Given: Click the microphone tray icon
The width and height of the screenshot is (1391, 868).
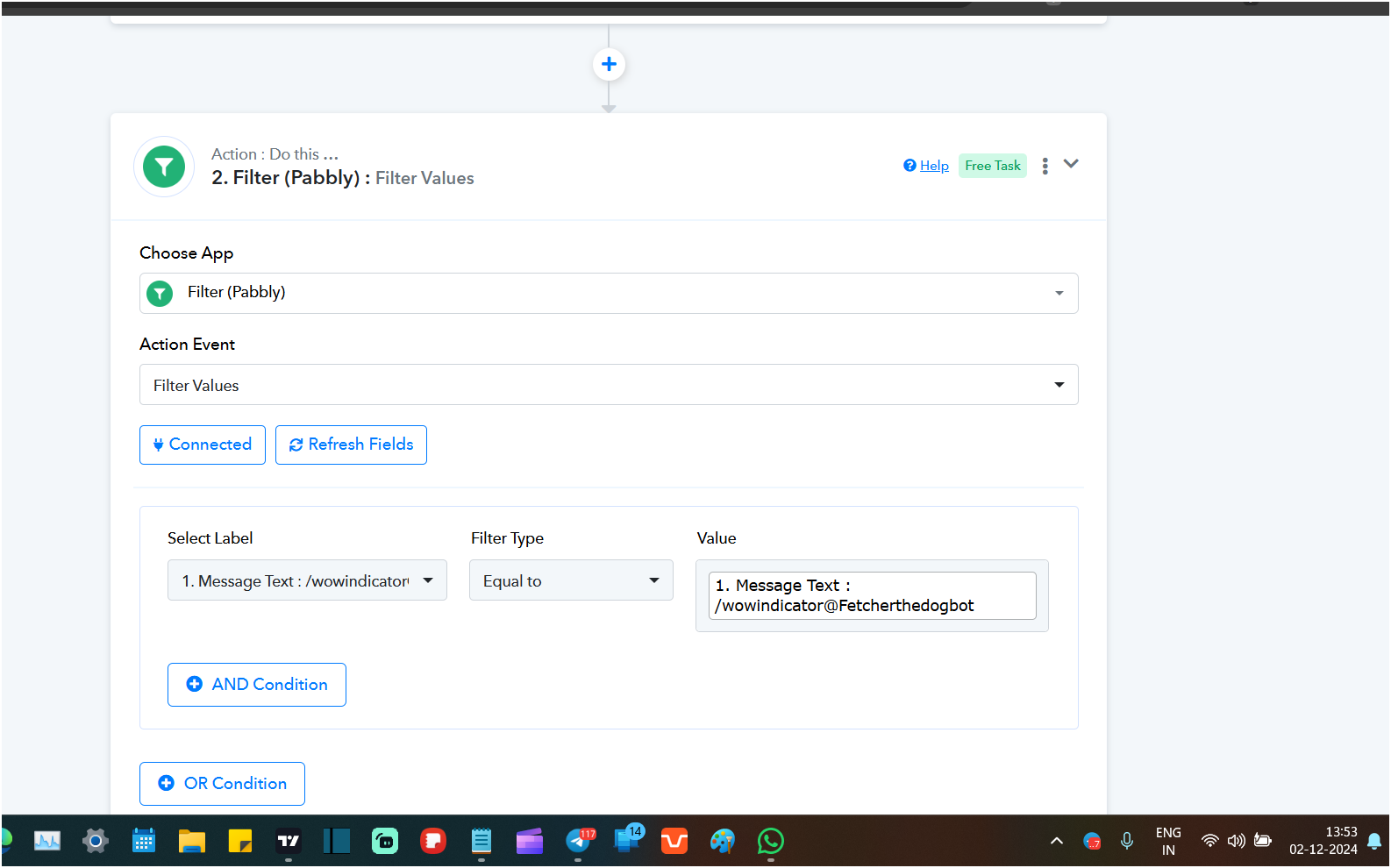Looking at the screenshot, I should [x=1127, y=842].
